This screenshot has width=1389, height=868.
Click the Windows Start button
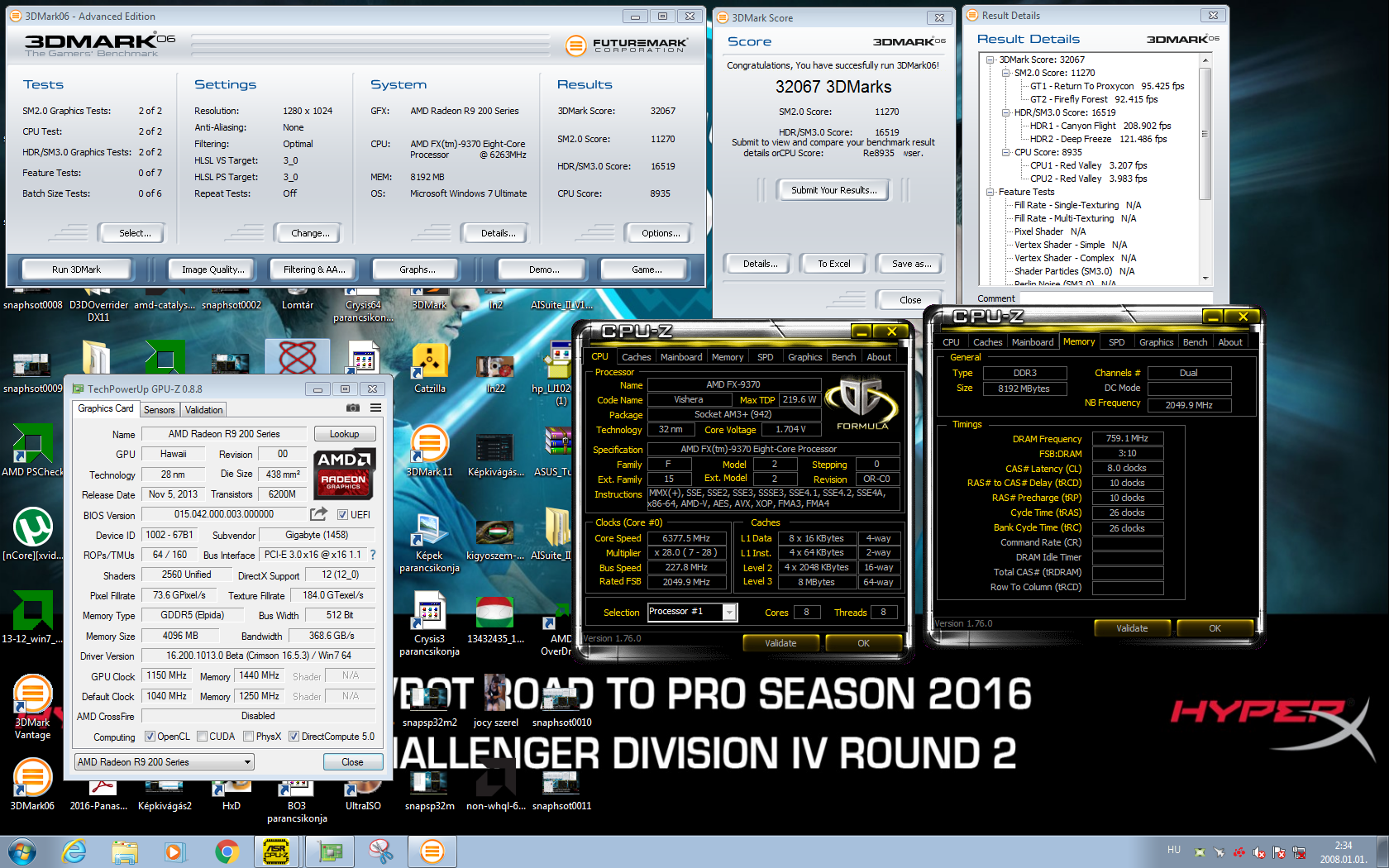point(22,851)
